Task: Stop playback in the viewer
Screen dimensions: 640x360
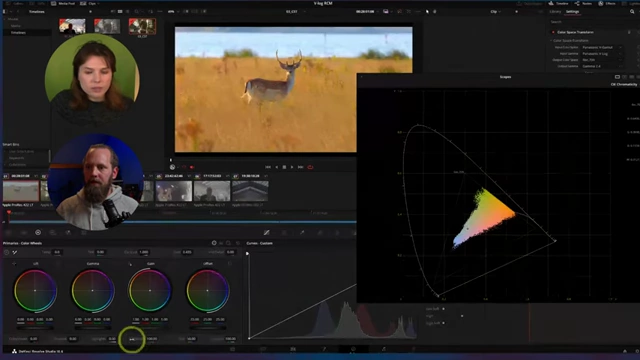Action: (x=284, y=167)
